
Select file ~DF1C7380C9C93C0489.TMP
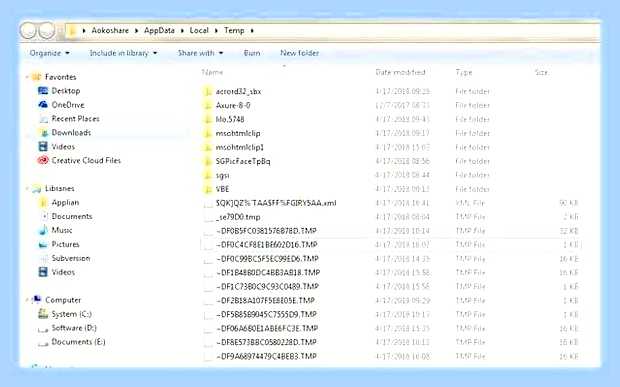267,287
